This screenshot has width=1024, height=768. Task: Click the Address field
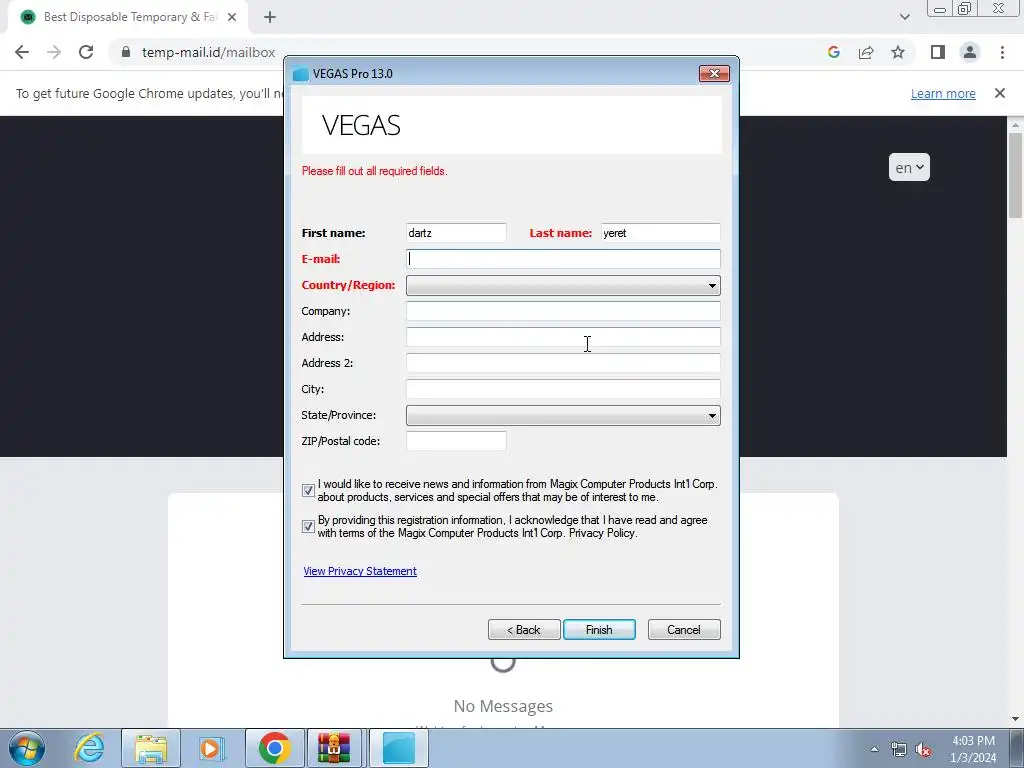[563, 337]
